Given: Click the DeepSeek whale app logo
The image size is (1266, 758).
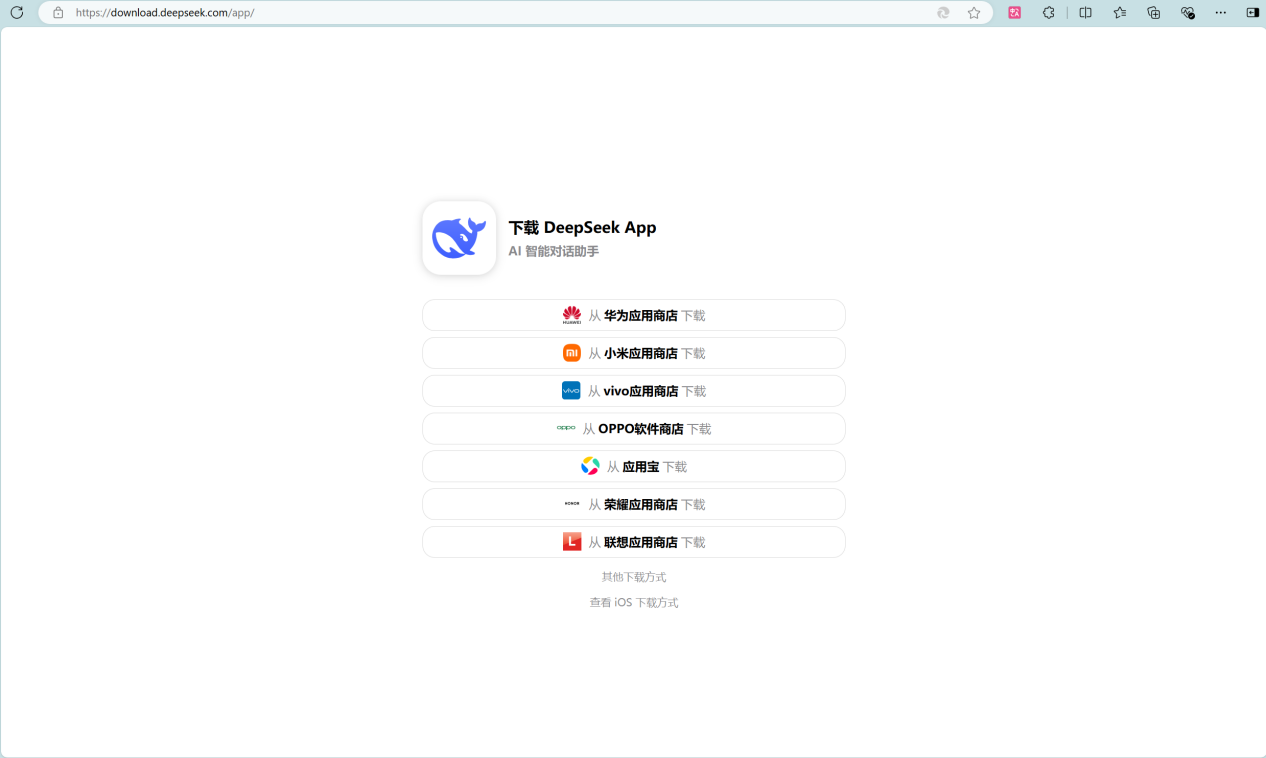Looking at the screenshot, I should (459, 238).
